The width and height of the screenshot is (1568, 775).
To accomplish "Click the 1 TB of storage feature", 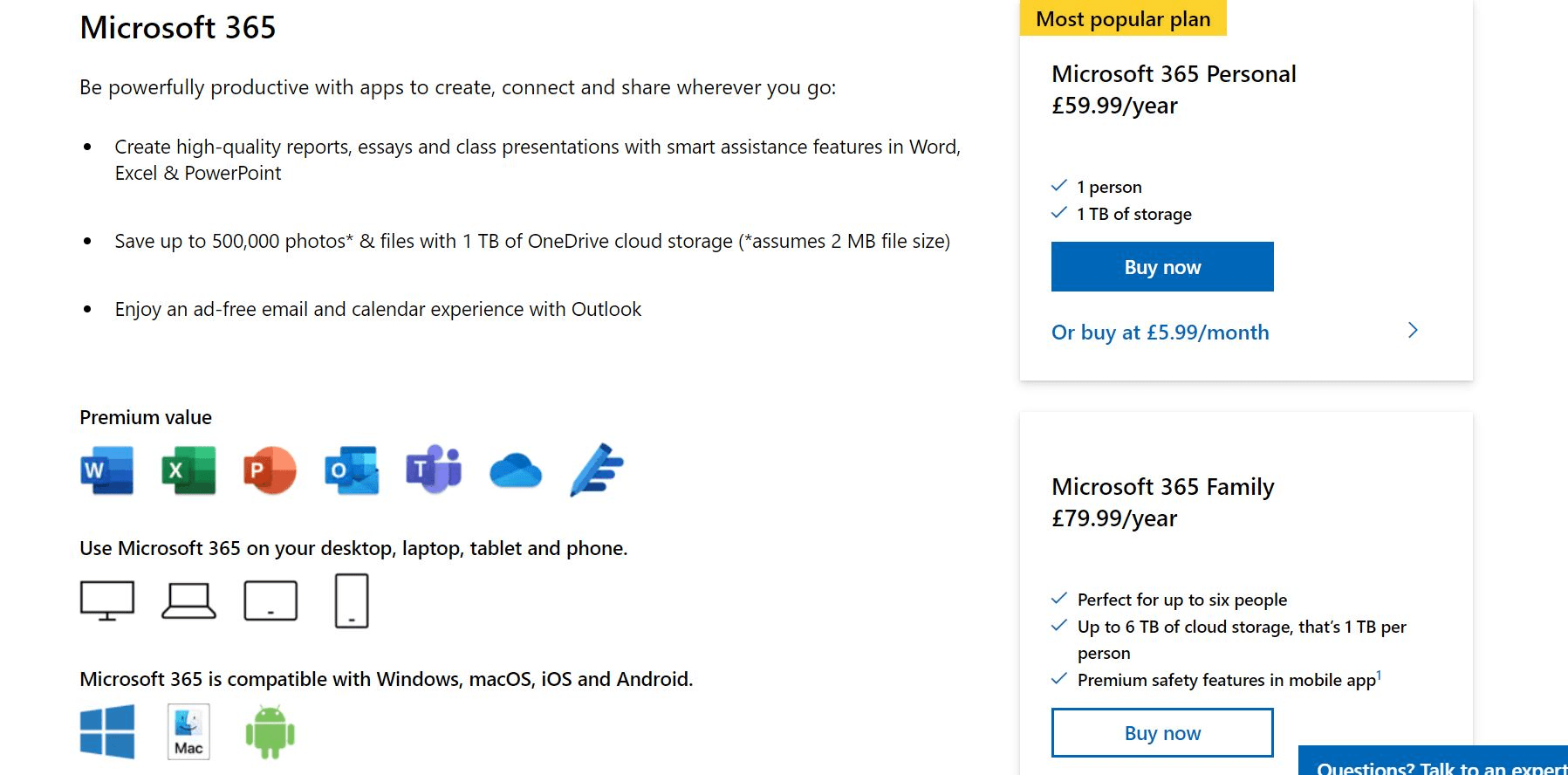I will coord(1133,214).
